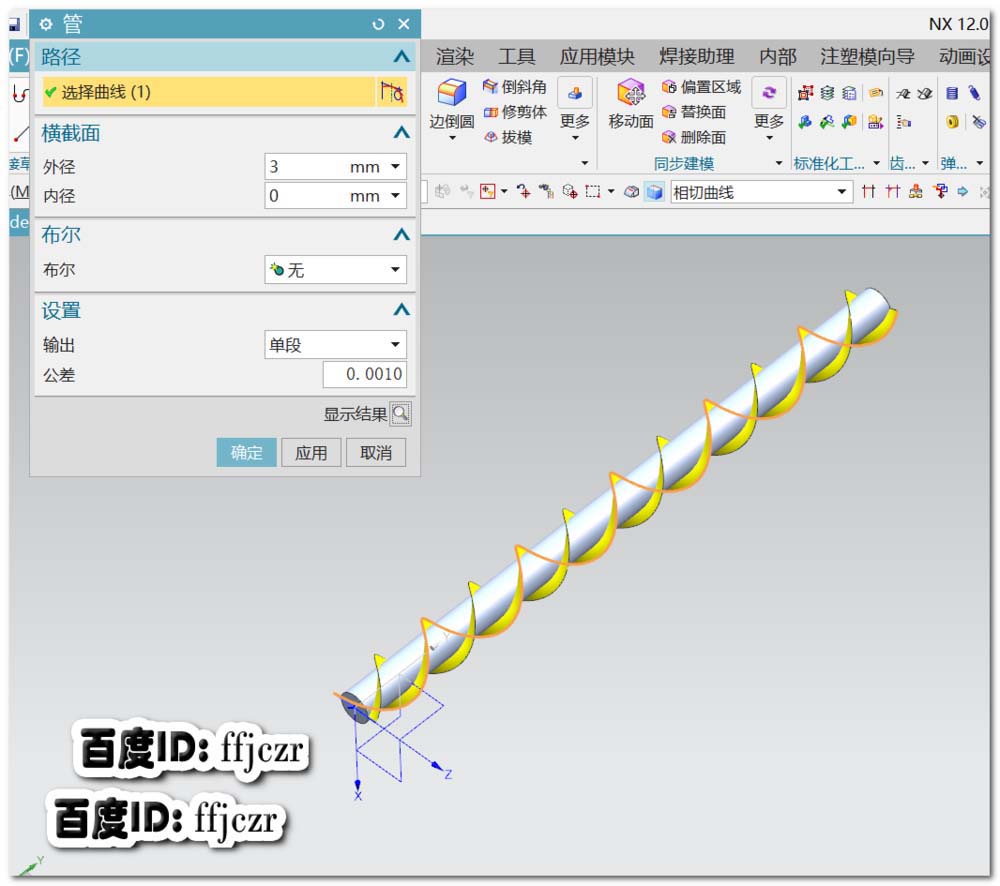Collapse the 路径 section
The height and width of the screenshot is (886, 1000).
pos(401,57)
